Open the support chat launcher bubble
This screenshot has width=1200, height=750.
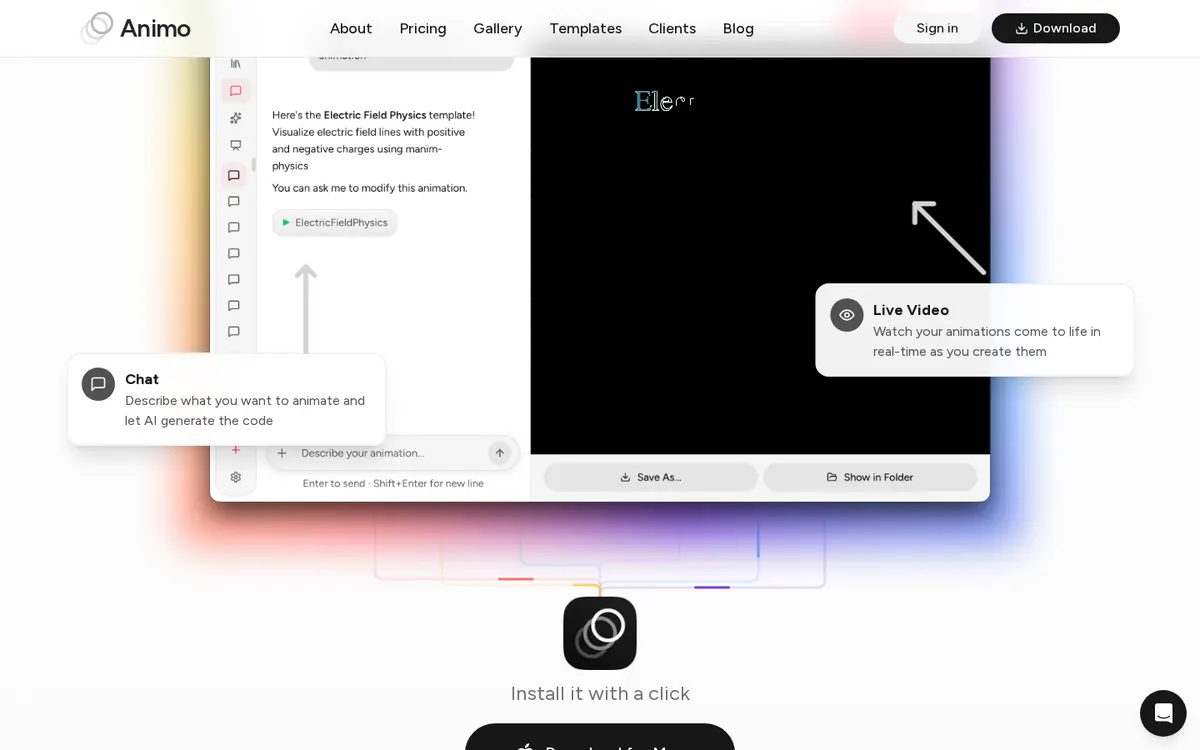click(x=1163, y=713)
